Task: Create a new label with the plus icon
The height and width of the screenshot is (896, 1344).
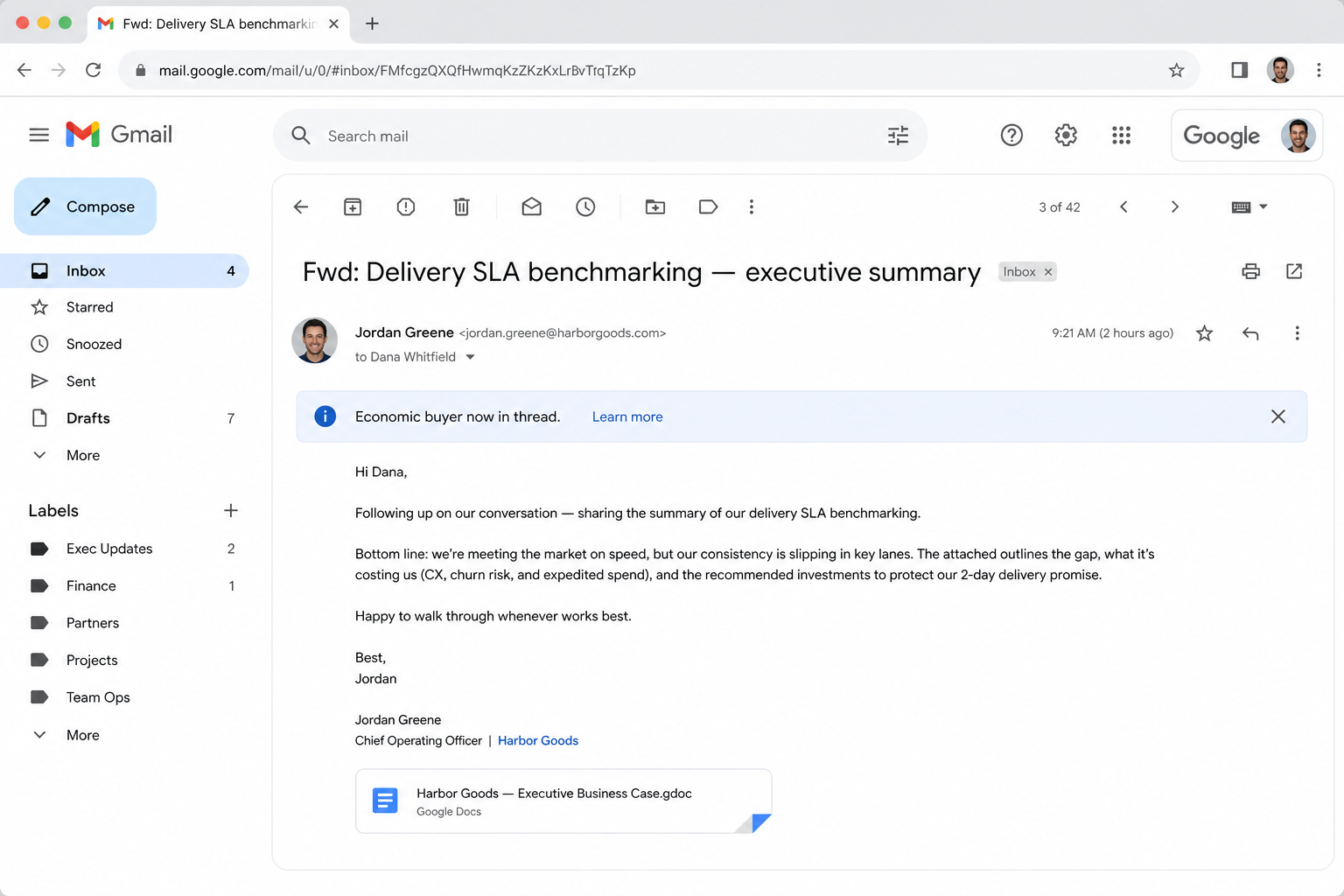Action: (x=231, y=510)
